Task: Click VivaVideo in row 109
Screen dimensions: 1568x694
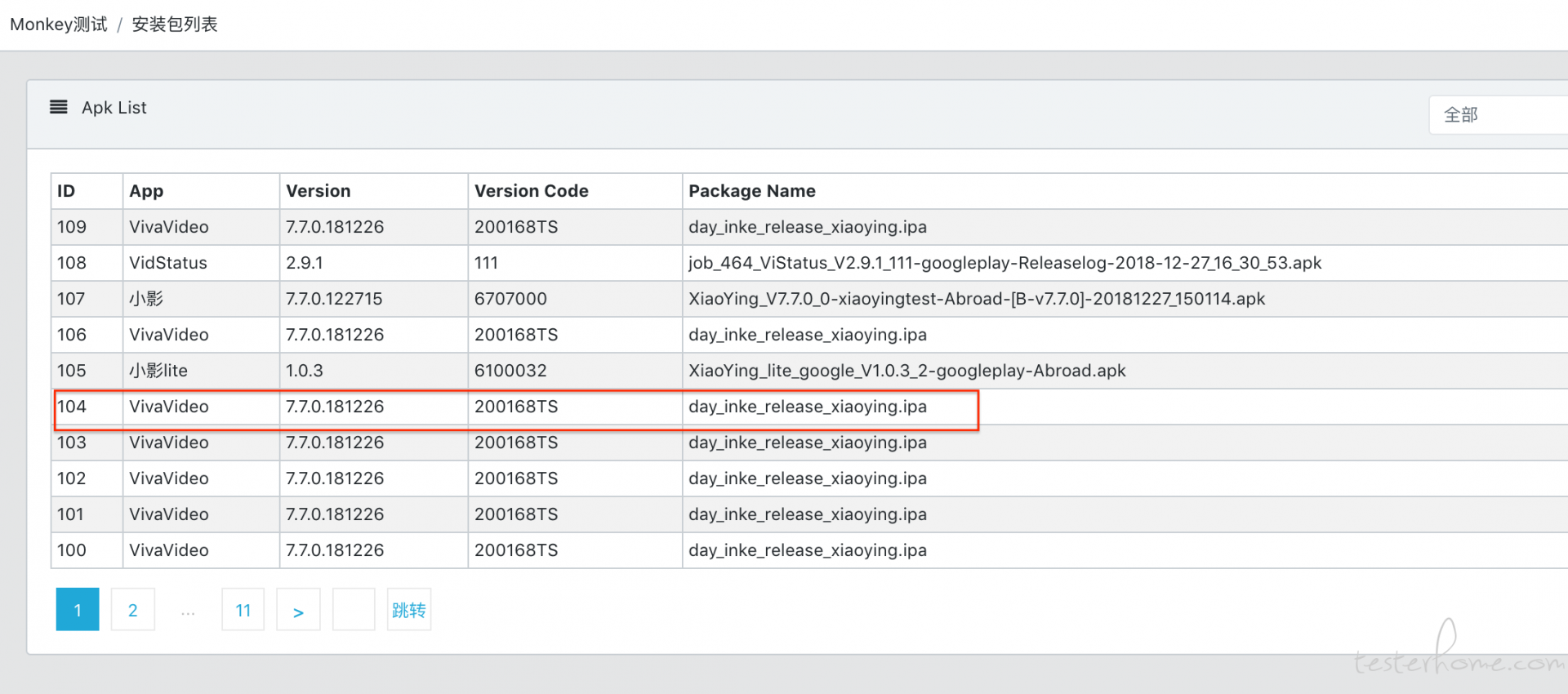Action: (x=169, y=227)
